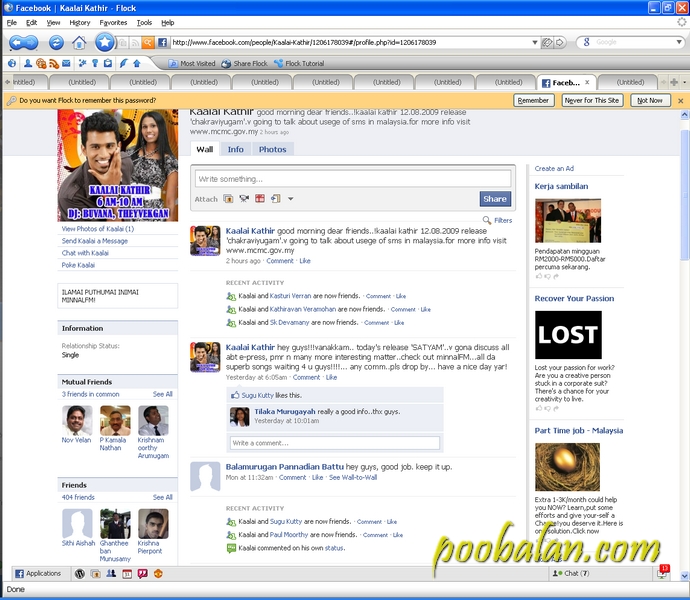Click the attach photo icon in composer
This screenshot has height=600, width=690.
[228, 199]
